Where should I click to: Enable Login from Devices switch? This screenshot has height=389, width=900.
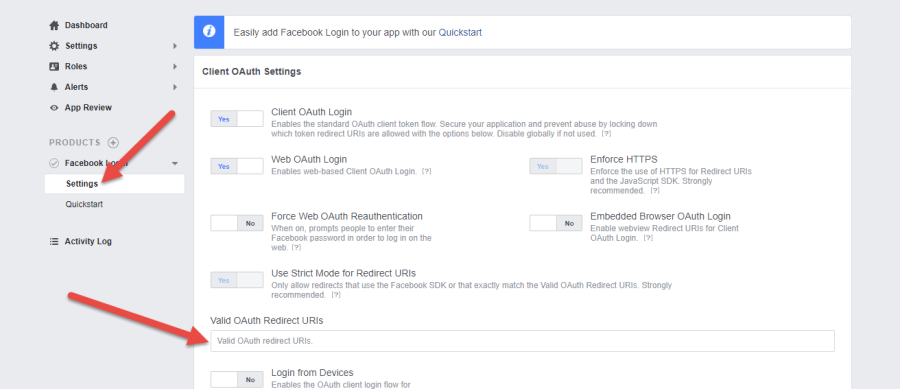click(236, 379)
